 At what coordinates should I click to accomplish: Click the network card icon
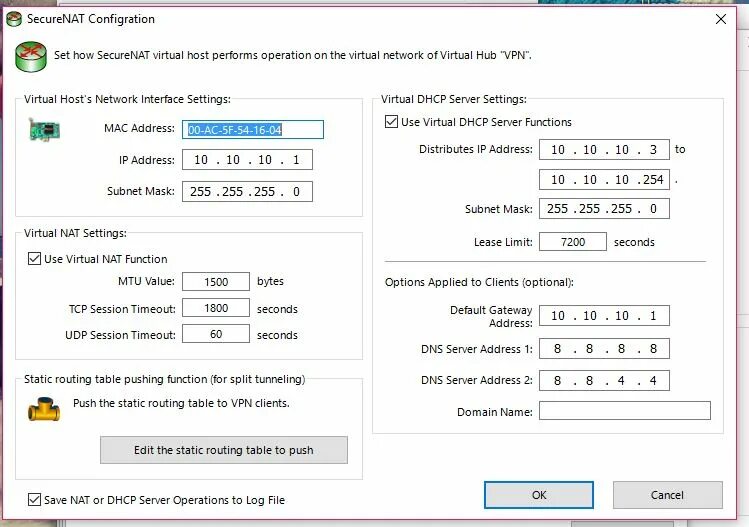pos(44,130)
